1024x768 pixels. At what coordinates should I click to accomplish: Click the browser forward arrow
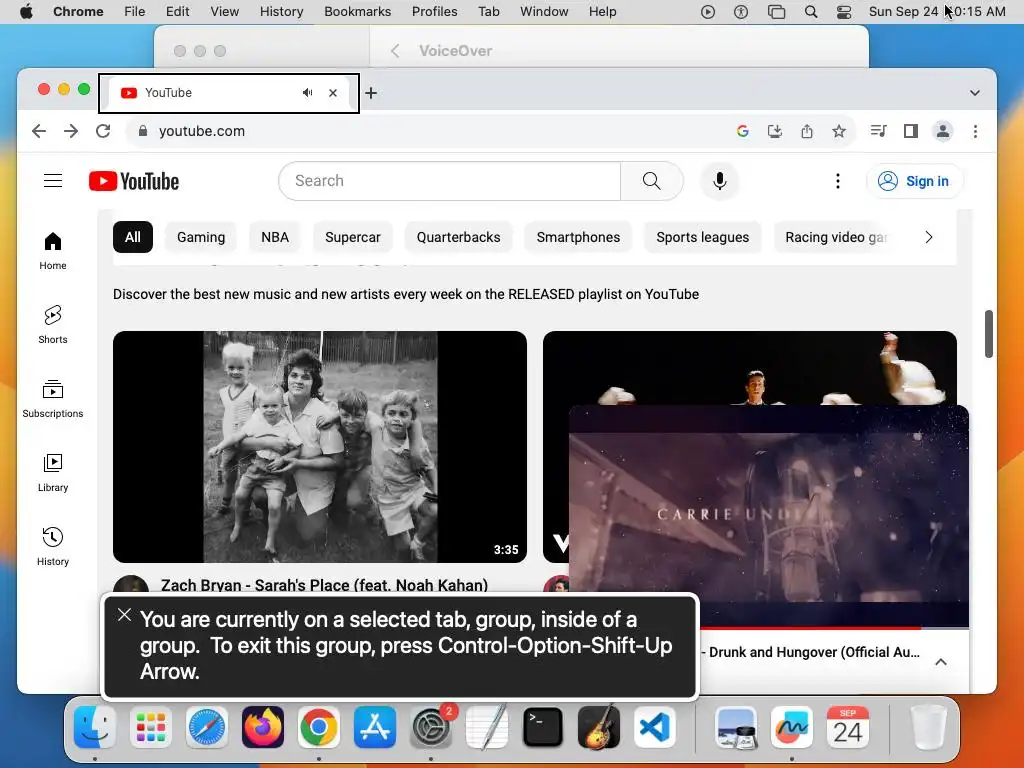[x=71, y=131]
